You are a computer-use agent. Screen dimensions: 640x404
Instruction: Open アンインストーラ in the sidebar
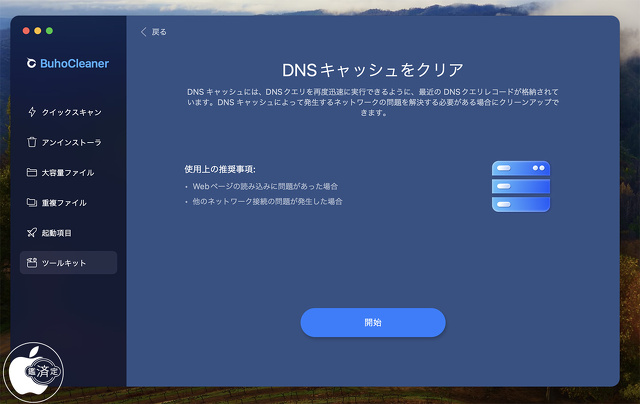[68, 142]
